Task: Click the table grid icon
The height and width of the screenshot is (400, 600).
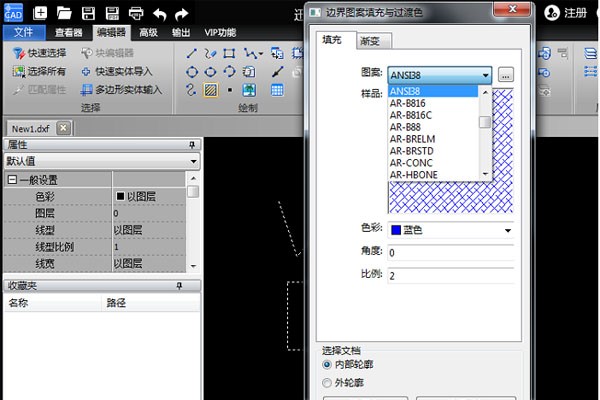Action: [x=277, y=90]
